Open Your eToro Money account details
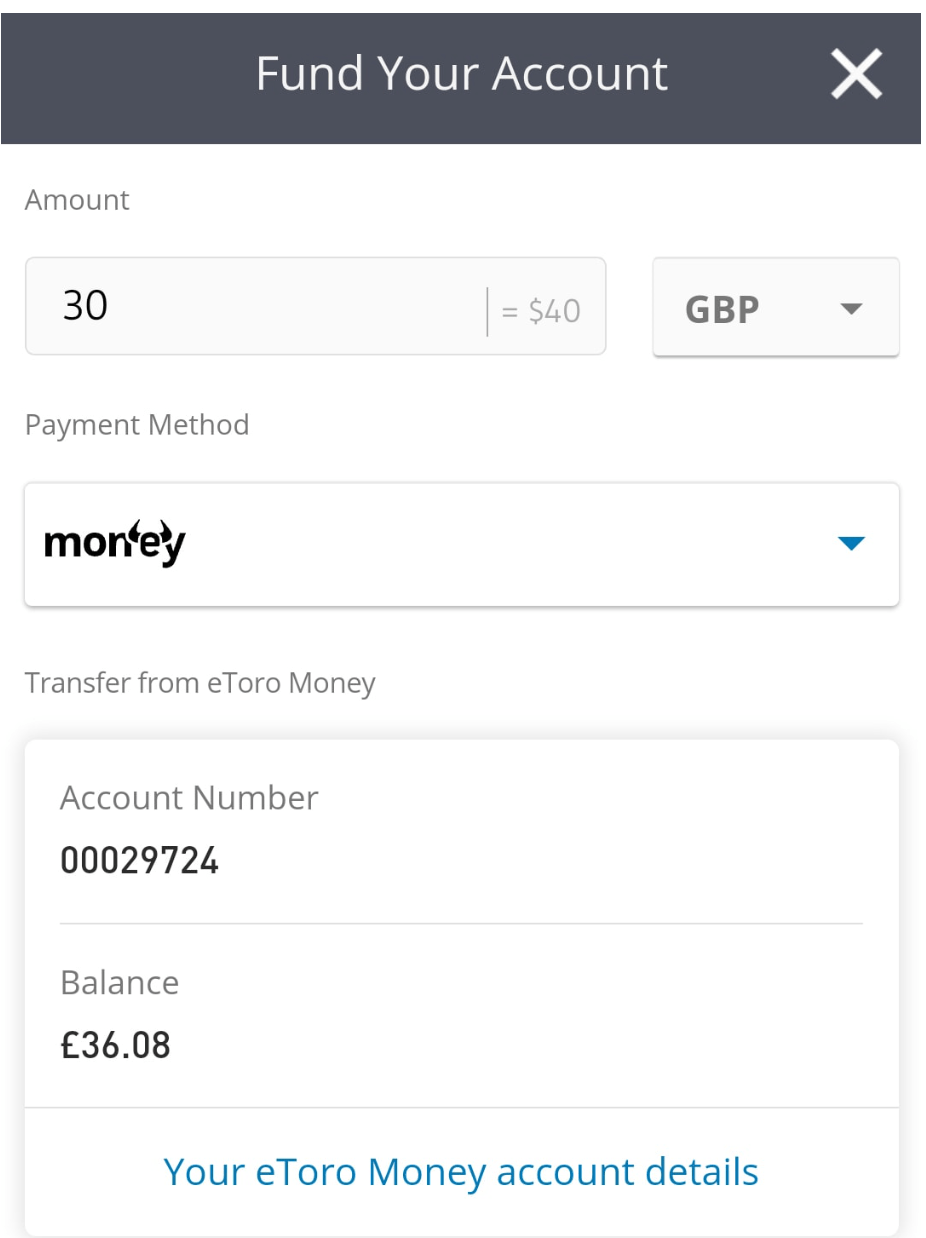This screenshot has height=1238, width=926. click(x=461, y=1171)
